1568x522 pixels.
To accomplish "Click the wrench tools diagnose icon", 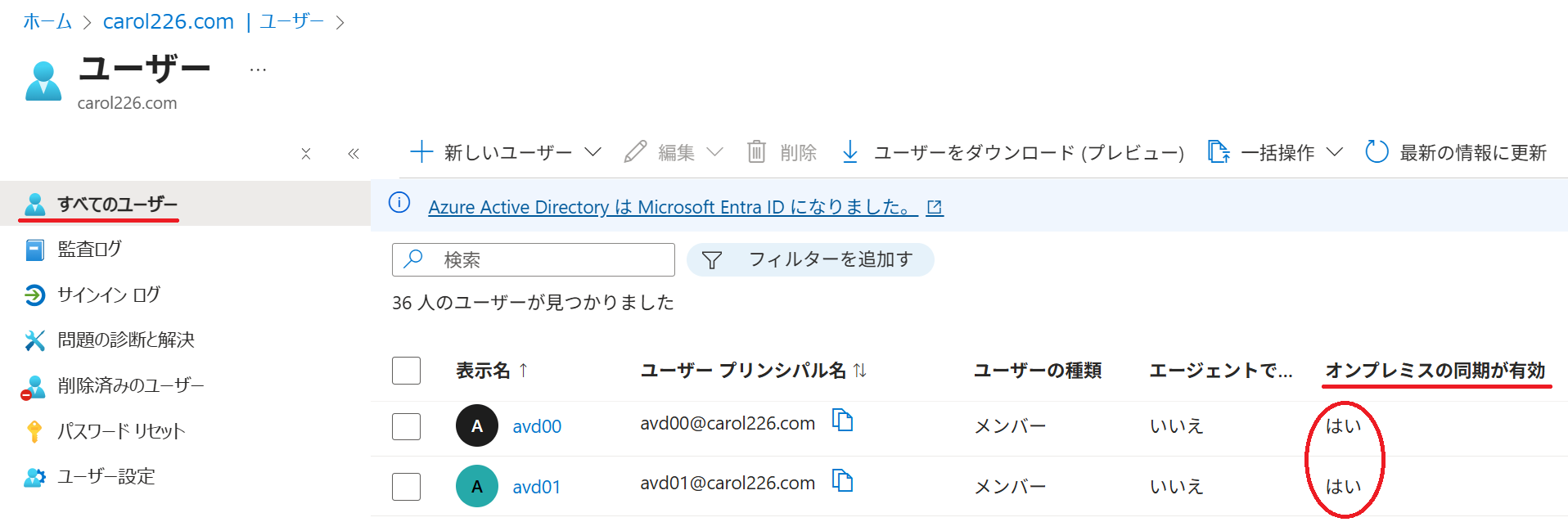I will click(34, 340).
